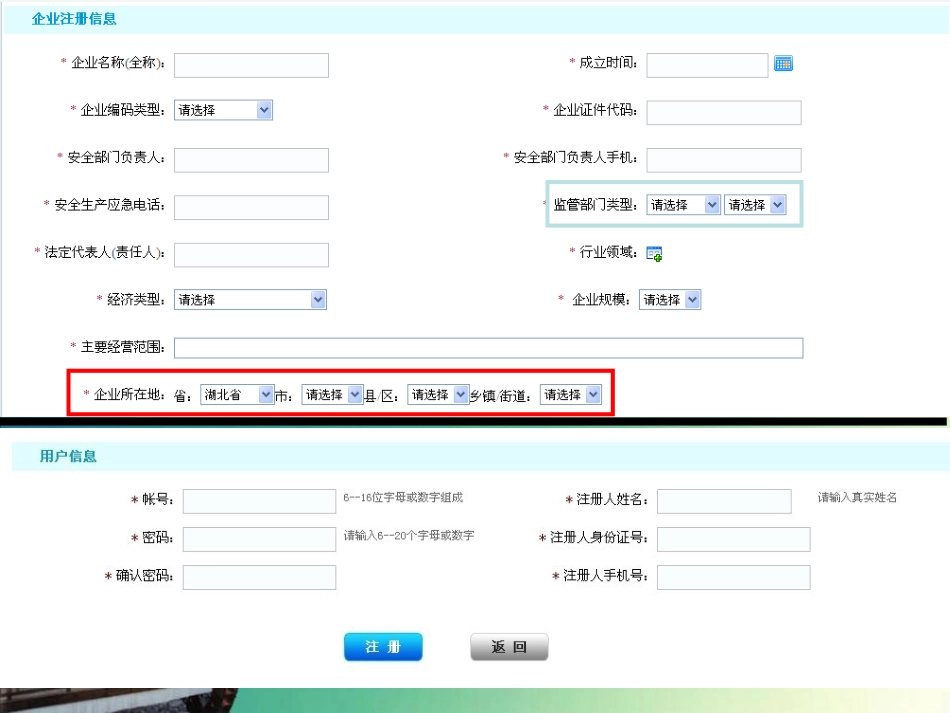The image size is (950, 713).
Task: Click the 行业领域 label text
Action: pos(608,252)
